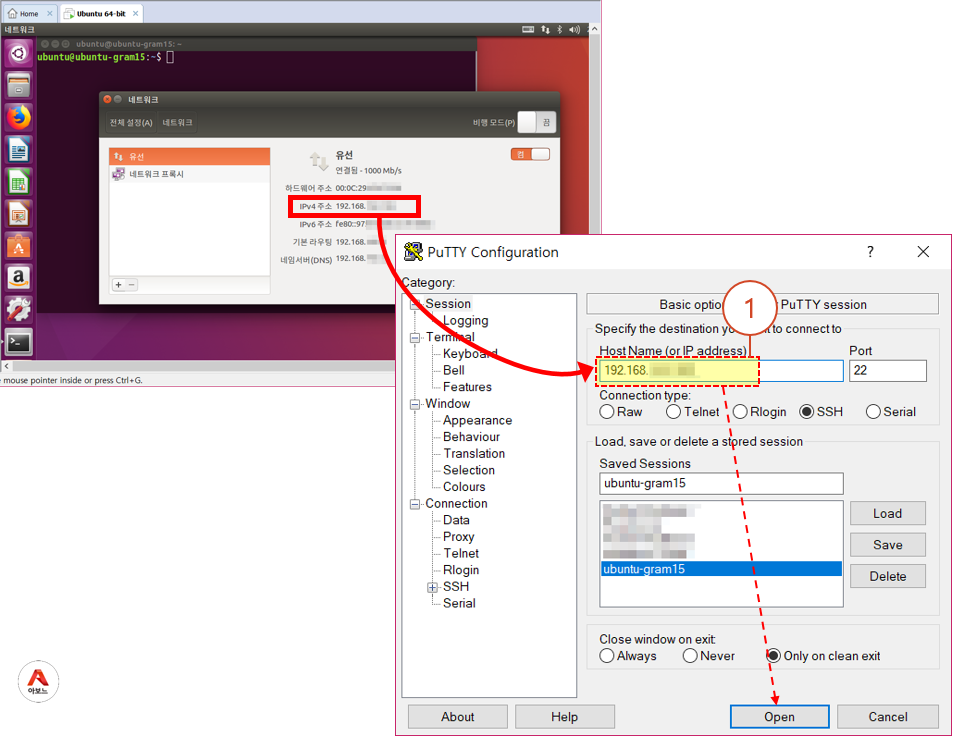Select Proxy category in PuTTY

coord(458,537)
